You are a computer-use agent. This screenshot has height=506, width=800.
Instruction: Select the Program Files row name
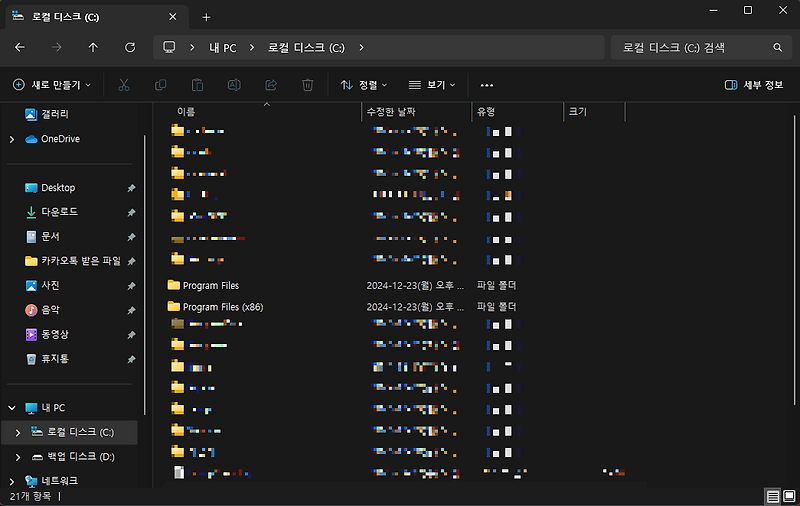point(211,286)
